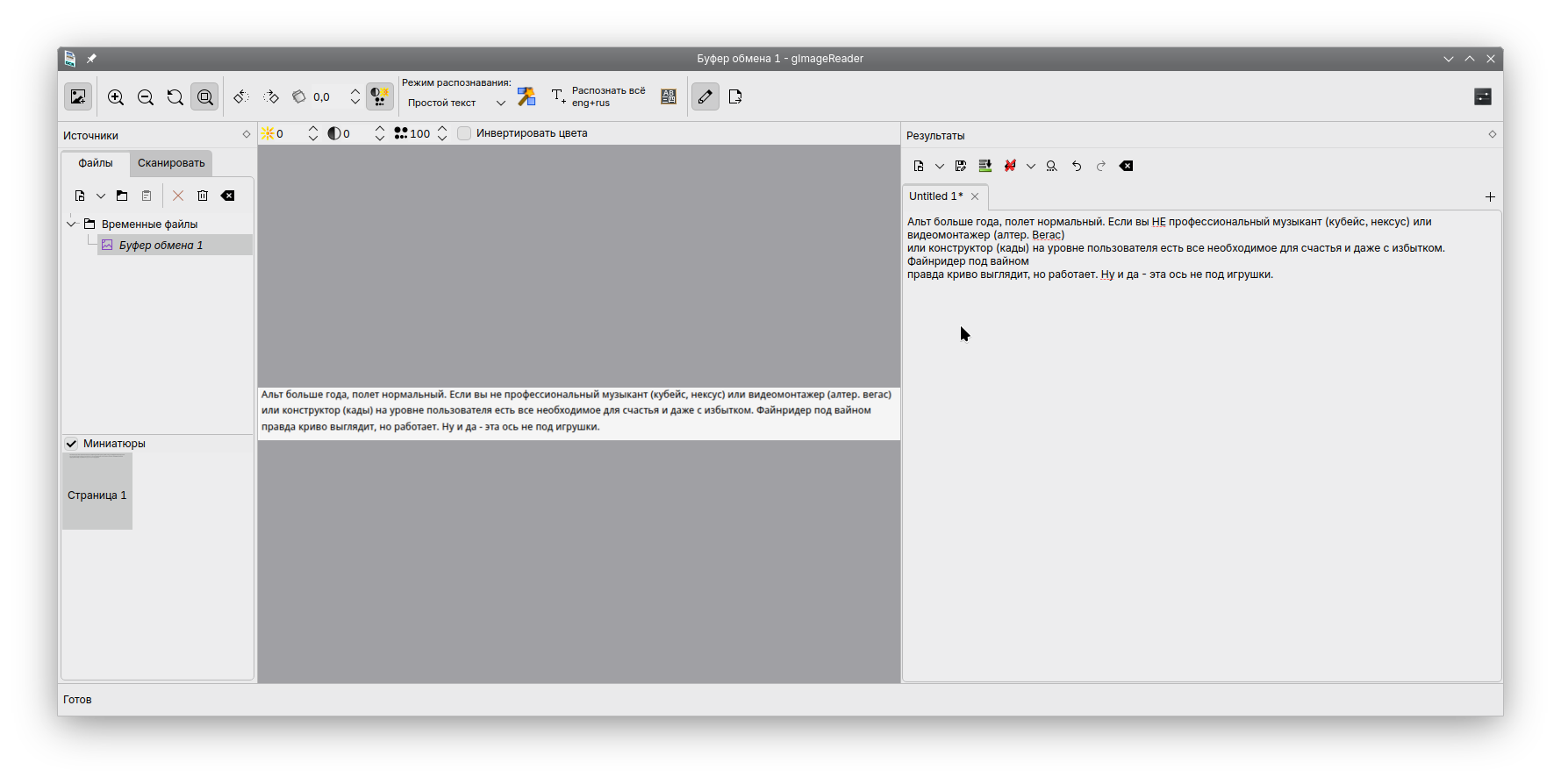Viewport: 1561px width, 784px height.
Task: Redo the text edit
Action: (1101, 166)
